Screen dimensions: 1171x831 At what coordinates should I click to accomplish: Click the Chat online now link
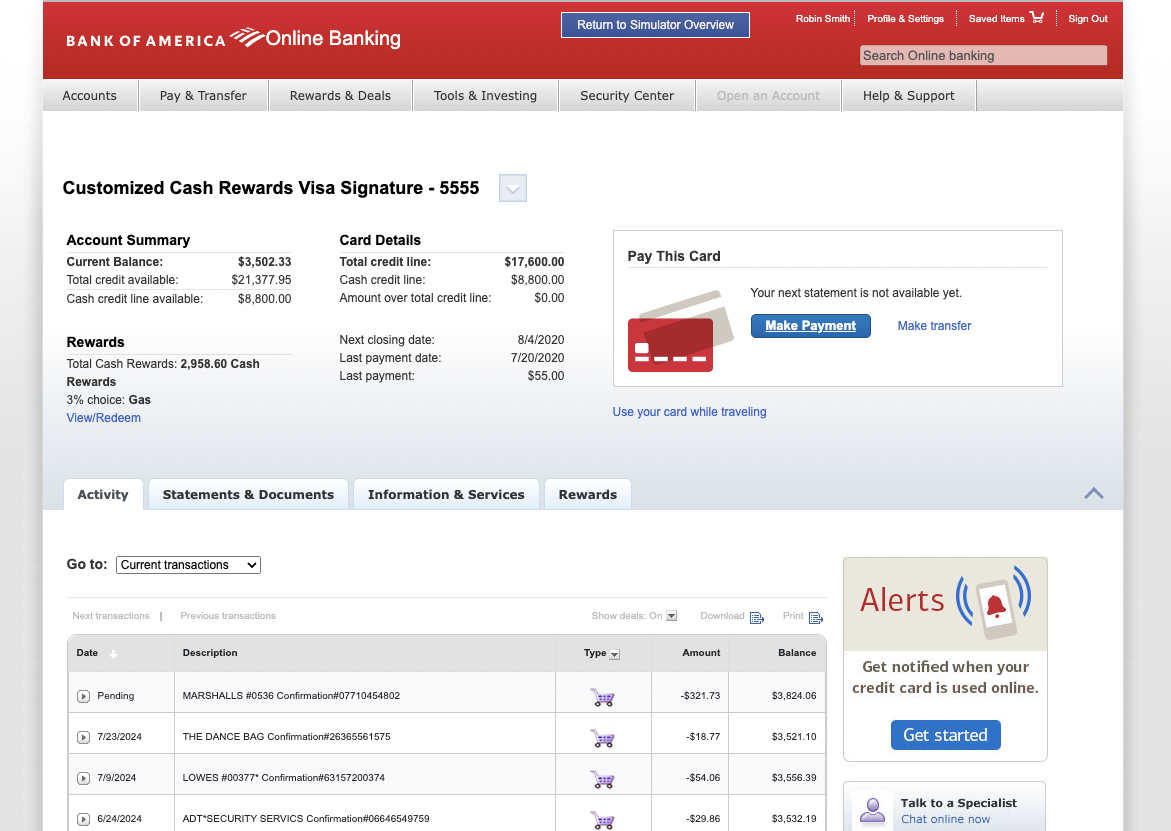(x=945, y=819)
